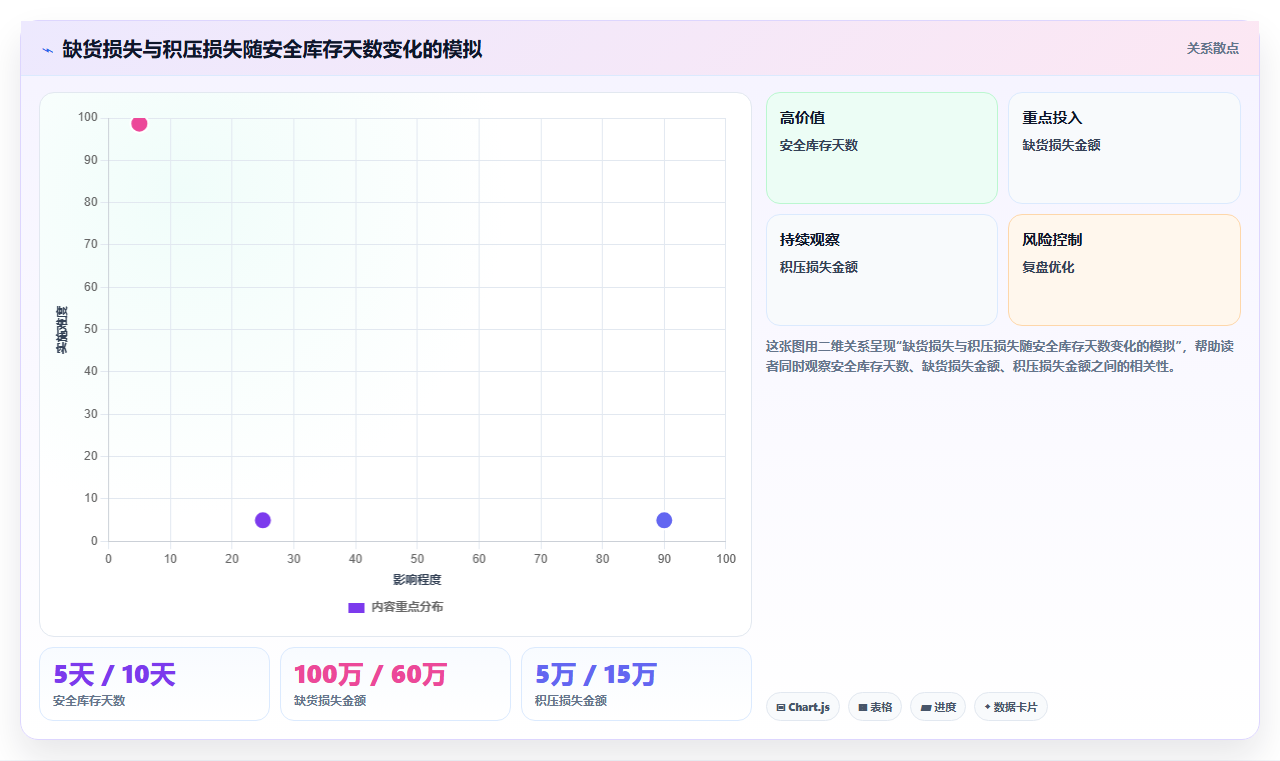The width and height of the screenshot is (1280, 761).
Task: Click the 进度 chip icon
Action: pyautogui.click(x=926, y=708)
